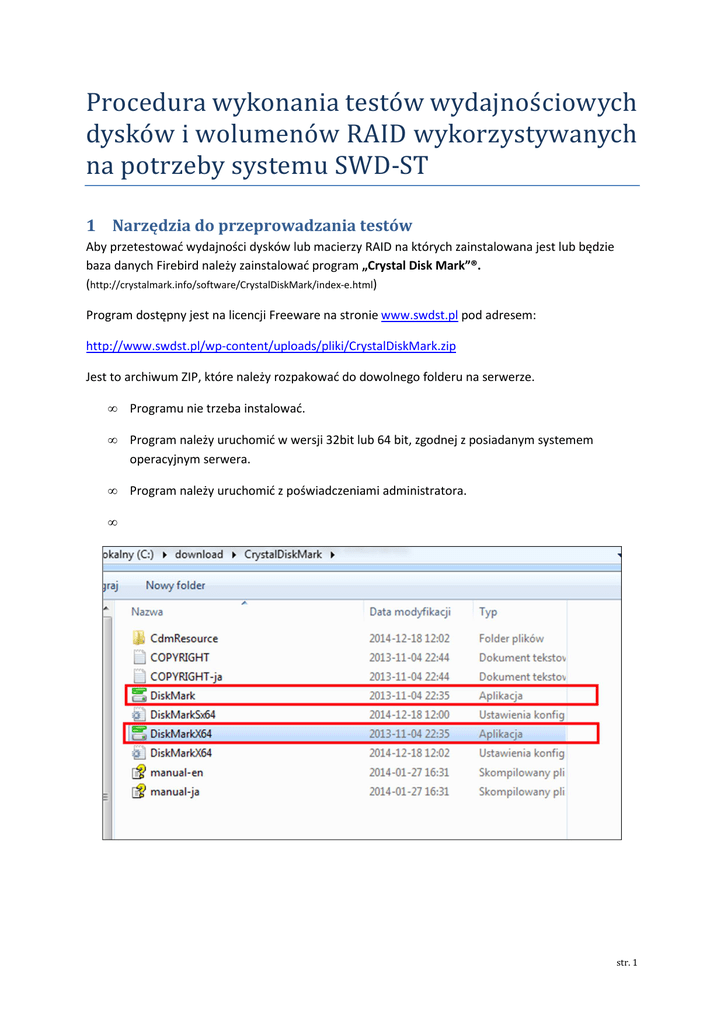The height and width of the screenshot is (1024, 724).
Task: Follow the CrystalDiskMark.zip download link
Action: coord(278,346)
